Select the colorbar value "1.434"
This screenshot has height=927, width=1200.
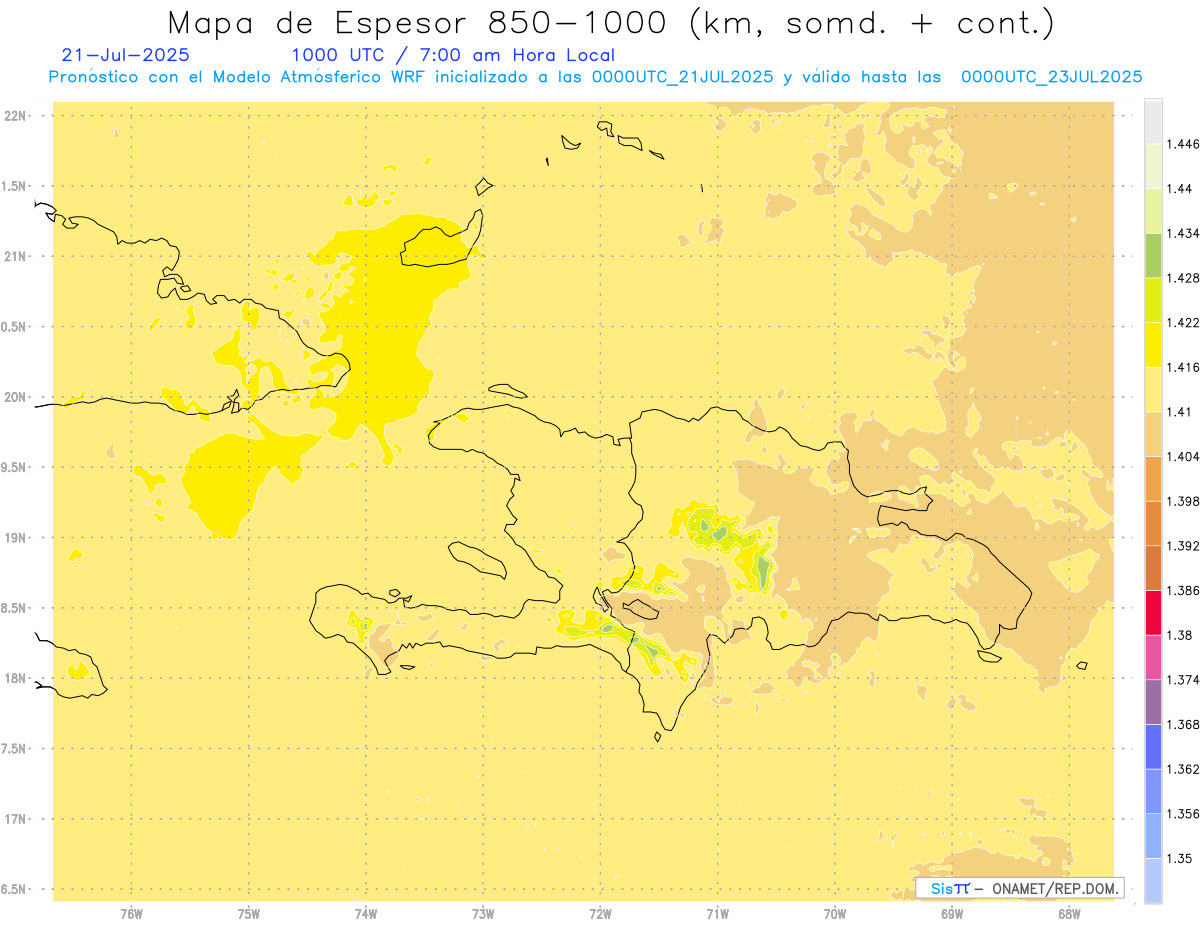[x=1183, y=233]
